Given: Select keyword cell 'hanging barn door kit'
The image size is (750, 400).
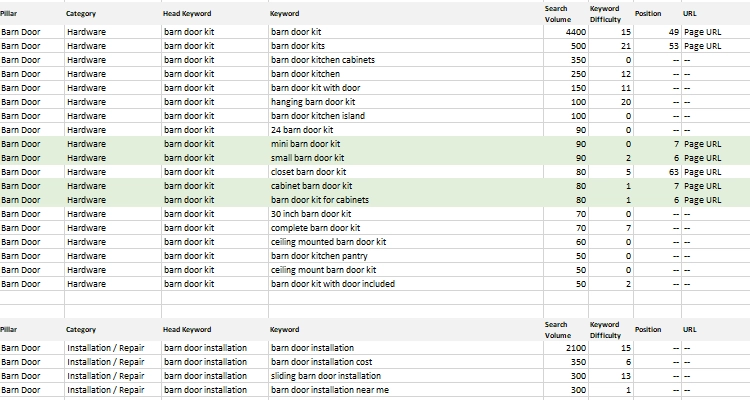Looking at the screenshot, I should 311,102.
